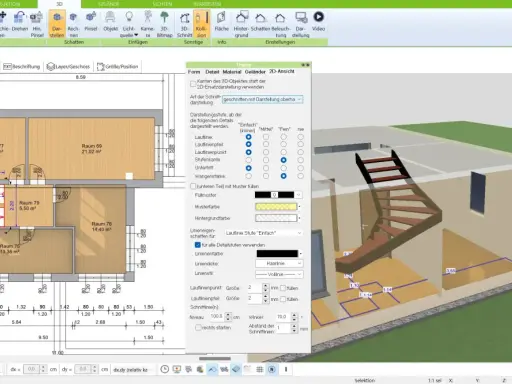Click the Rechnen shadow calculation icon
Viewport: 512px width, 384px height.
tap(73, 24)
